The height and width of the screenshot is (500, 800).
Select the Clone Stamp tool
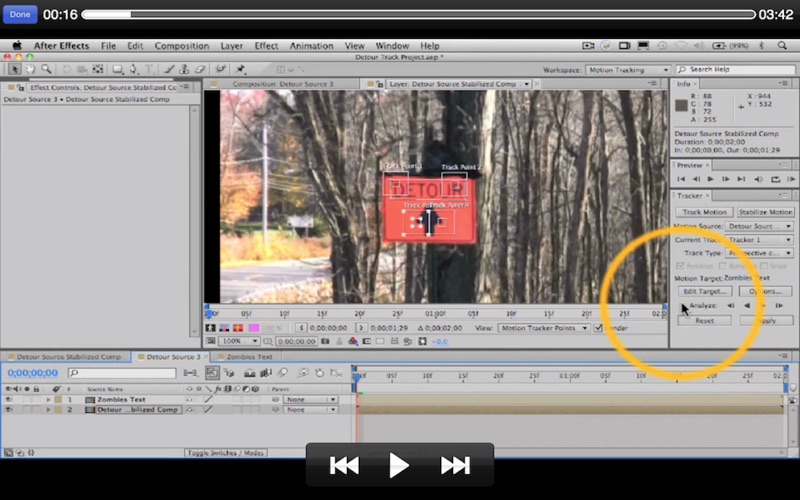click(x=184, y=69)
